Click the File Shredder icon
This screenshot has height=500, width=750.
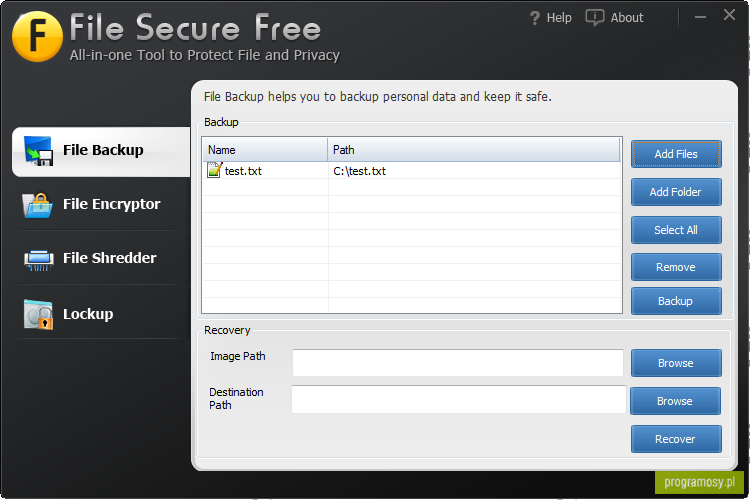(39, 260)
